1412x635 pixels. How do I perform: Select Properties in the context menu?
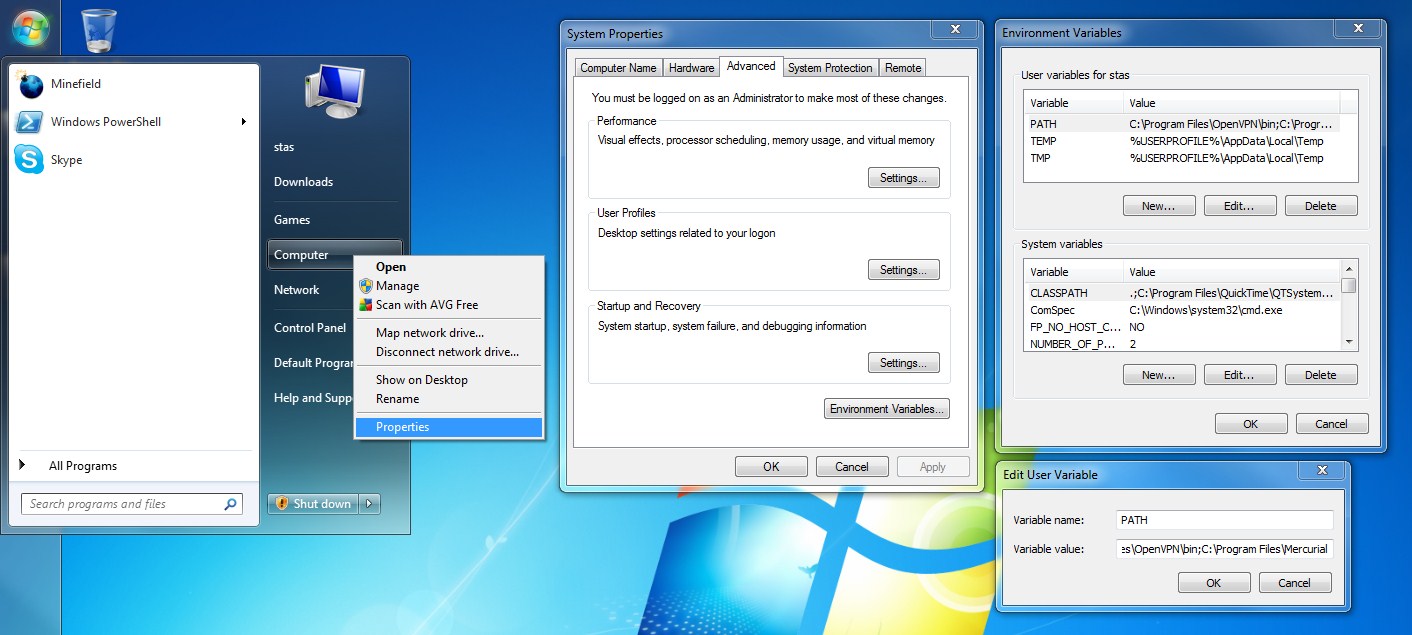pos(402,427)
